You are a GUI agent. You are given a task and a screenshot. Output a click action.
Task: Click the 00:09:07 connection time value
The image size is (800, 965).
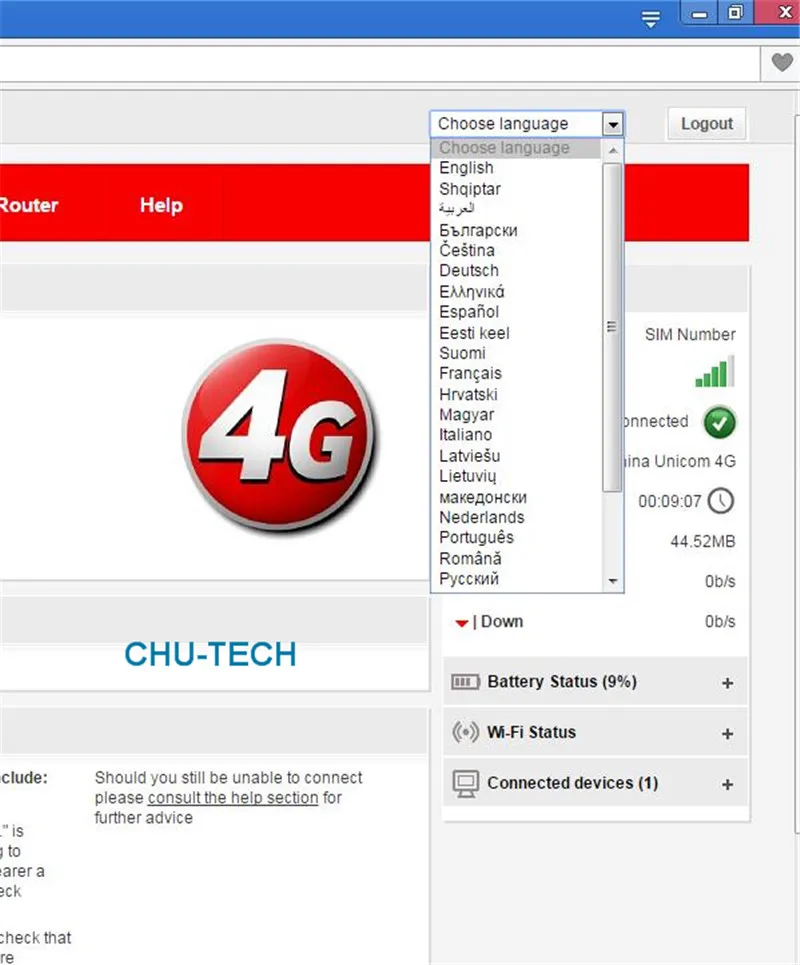pyautogui.click(x=670, y=502)
